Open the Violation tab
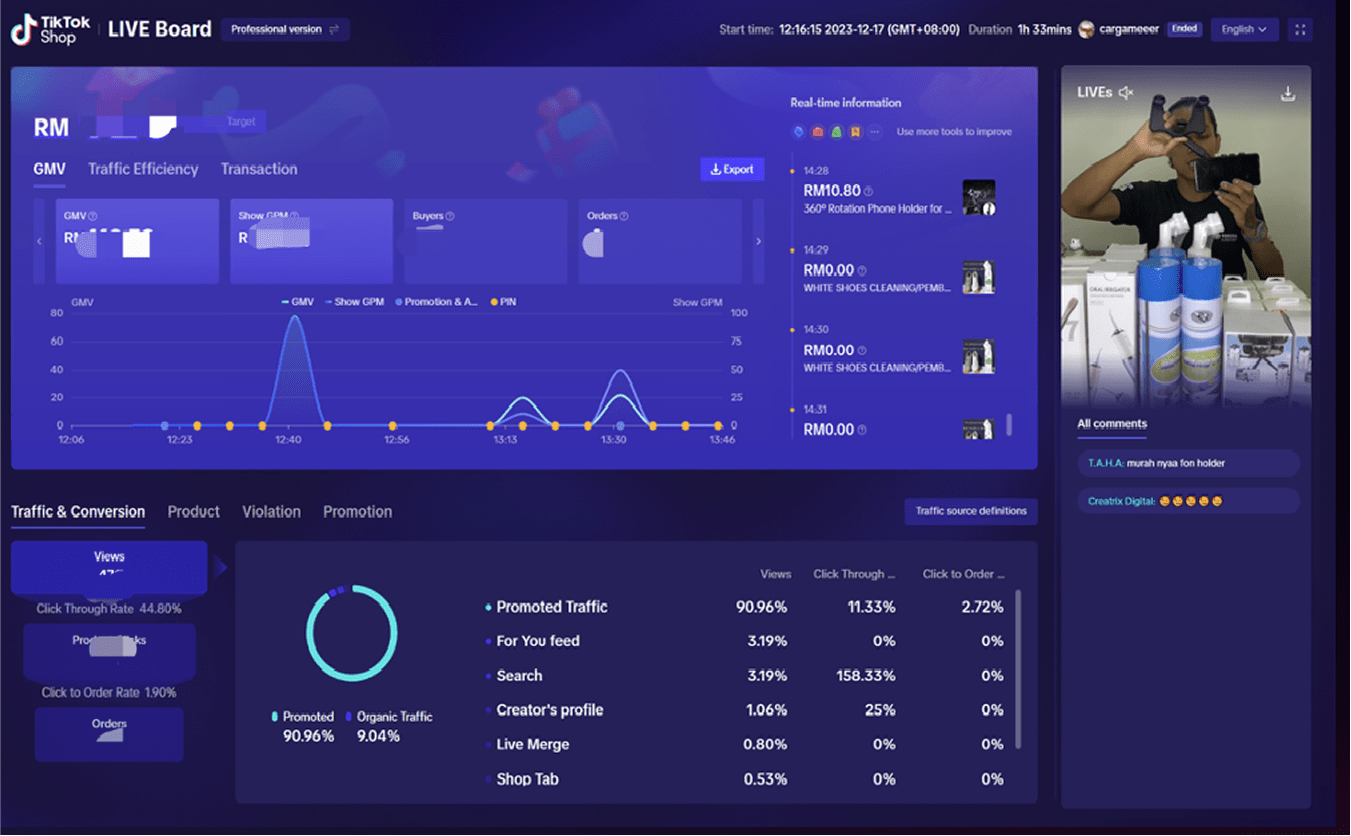This screenshot has width=1351, height=836. [x=271, y=511]
